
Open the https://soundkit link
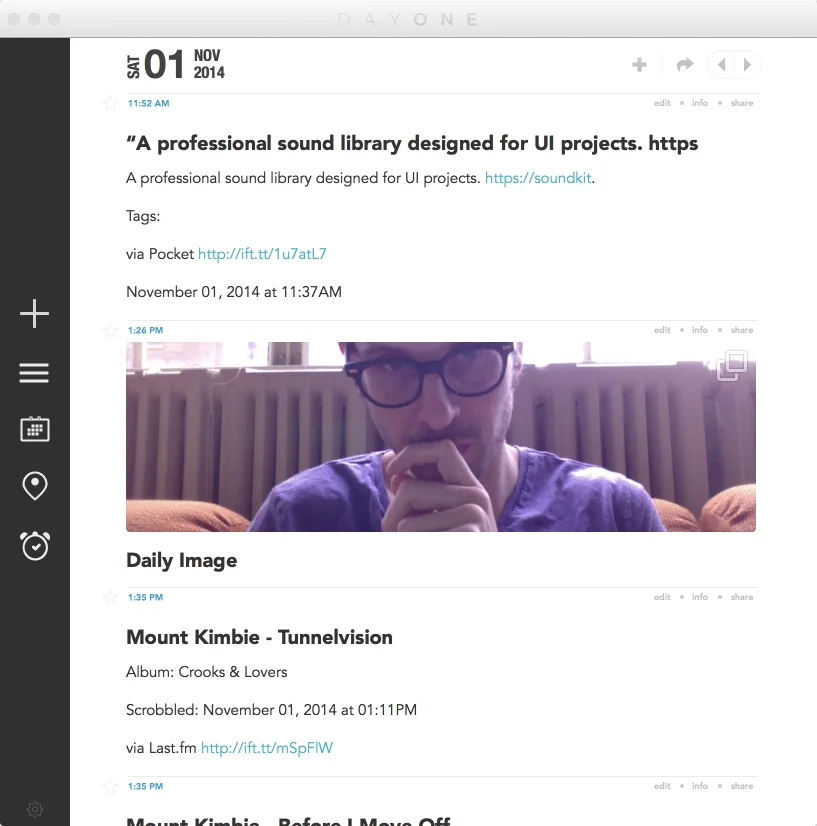[x=537, y=177]
